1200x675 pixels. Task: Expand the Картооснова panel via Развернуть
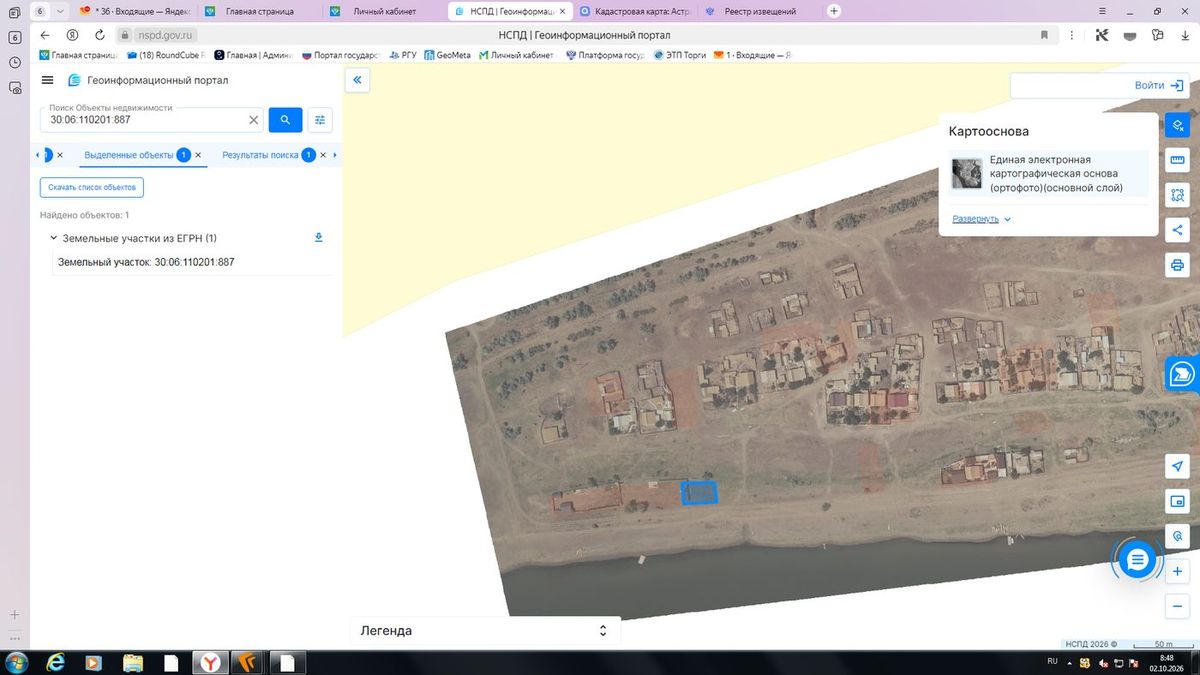(982, 219)
